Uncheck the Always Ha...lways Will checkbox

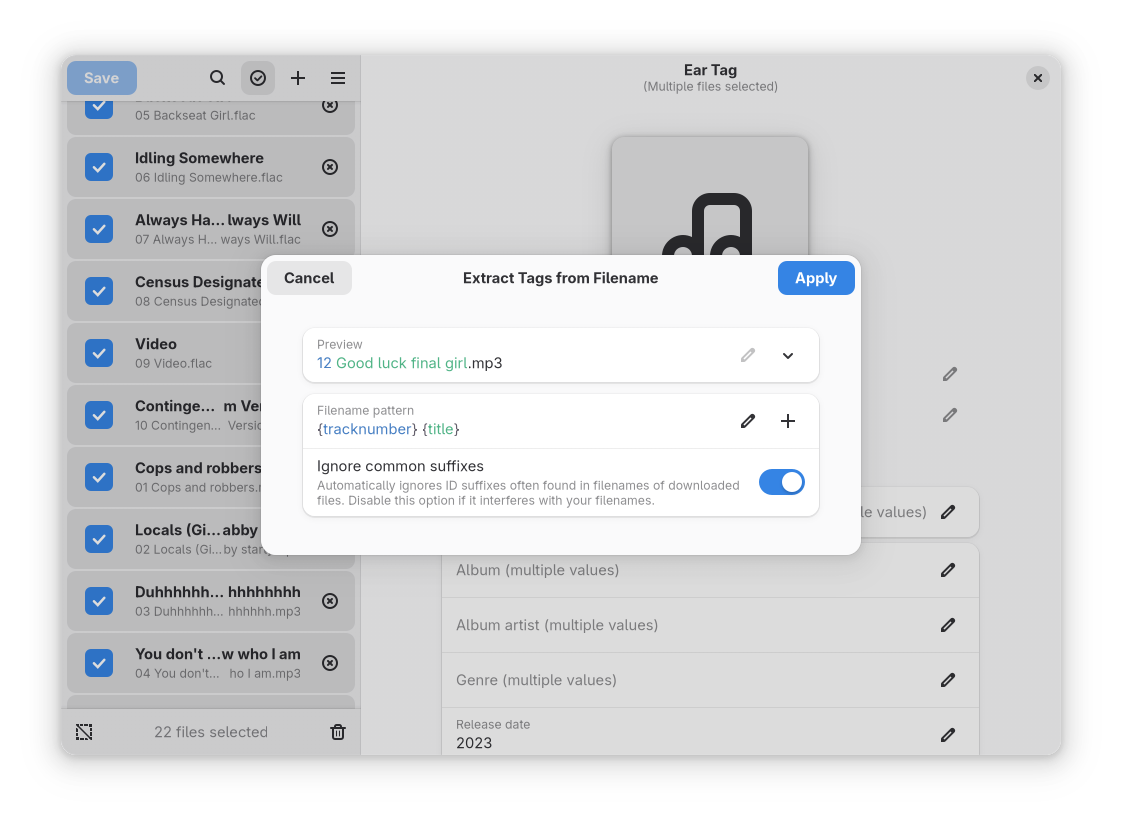(x=99, y=229)
